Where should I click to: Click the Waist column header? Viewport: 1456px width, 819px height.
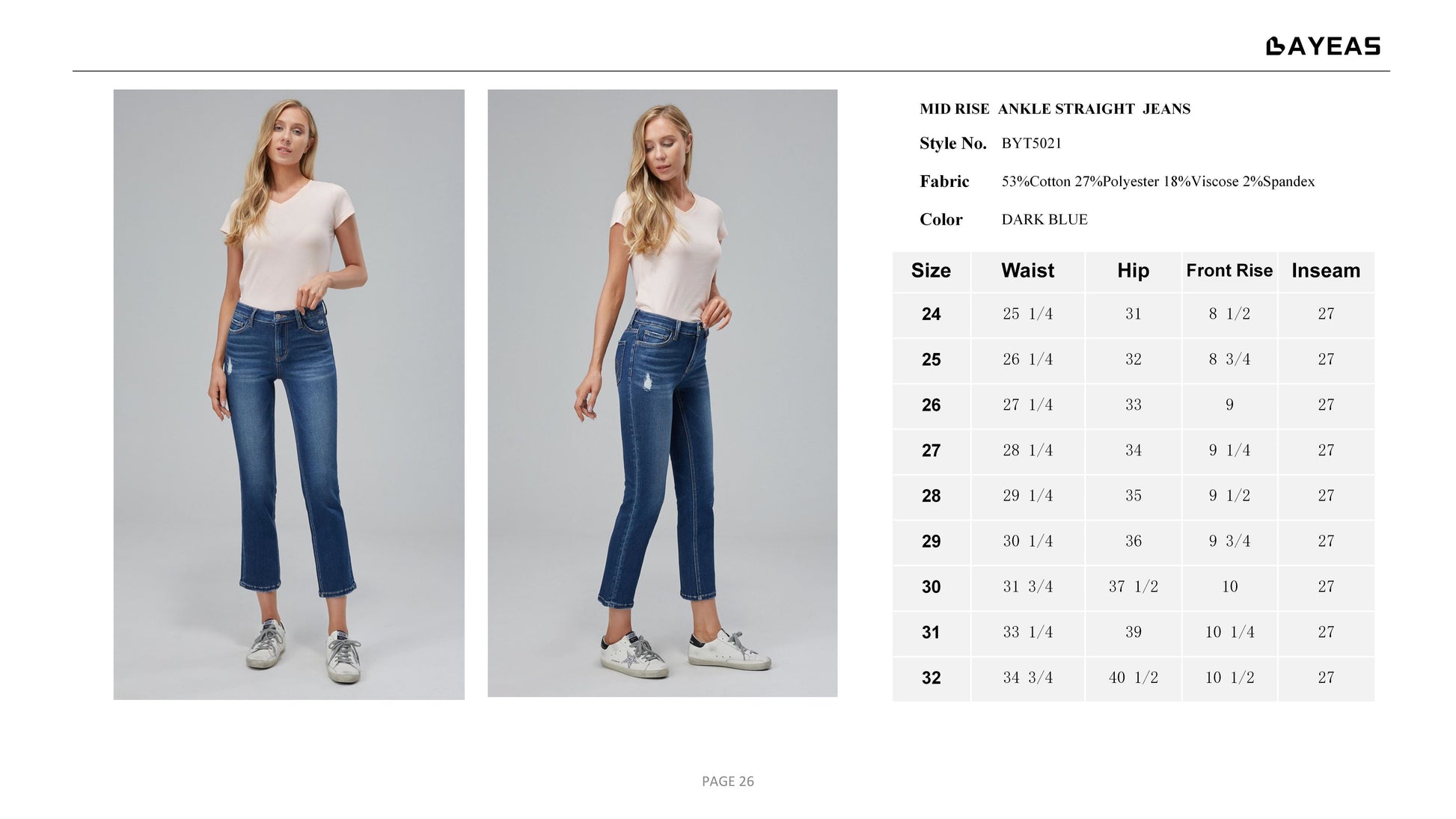[x=1027, y=271]
